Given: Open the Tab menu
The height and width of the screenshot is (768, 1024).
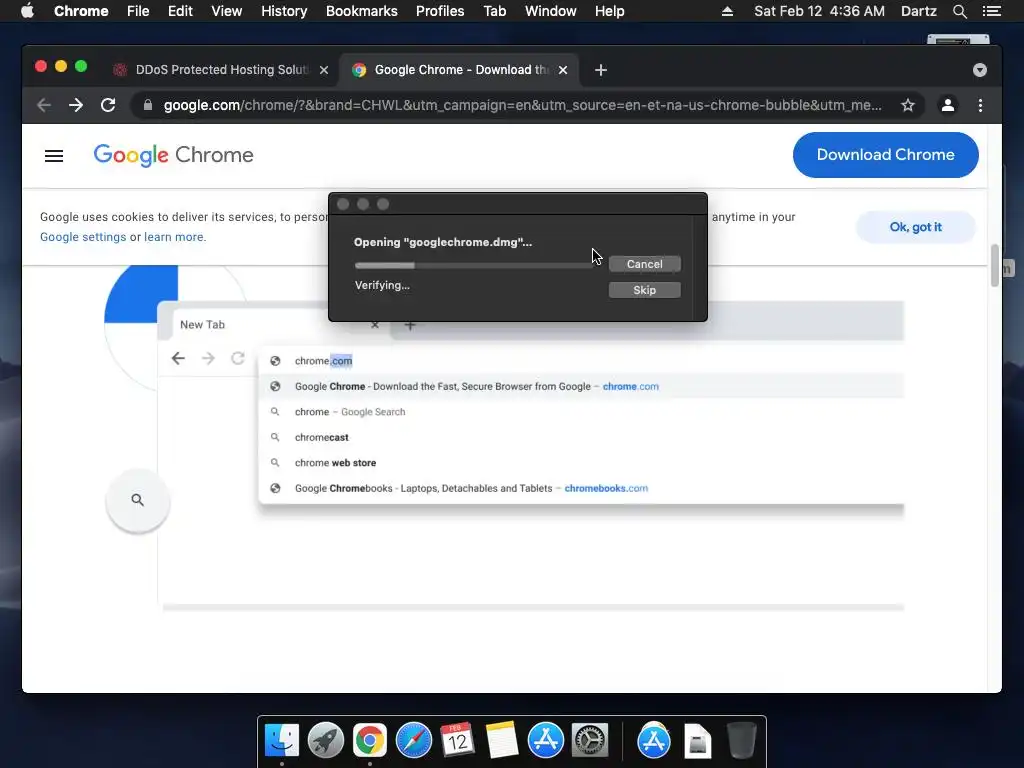Looking at the screenshot, I should click(x=494, y=11).
